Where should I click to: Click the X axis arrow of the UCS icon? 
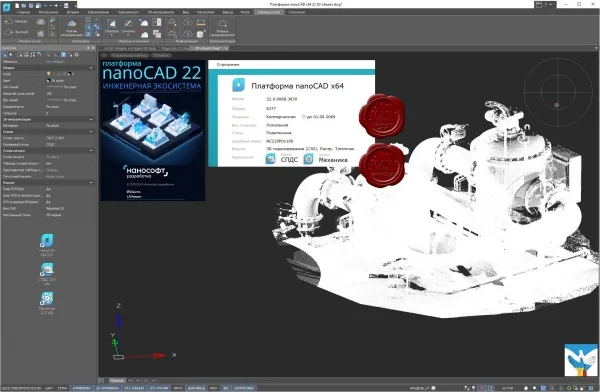(158, 356)
